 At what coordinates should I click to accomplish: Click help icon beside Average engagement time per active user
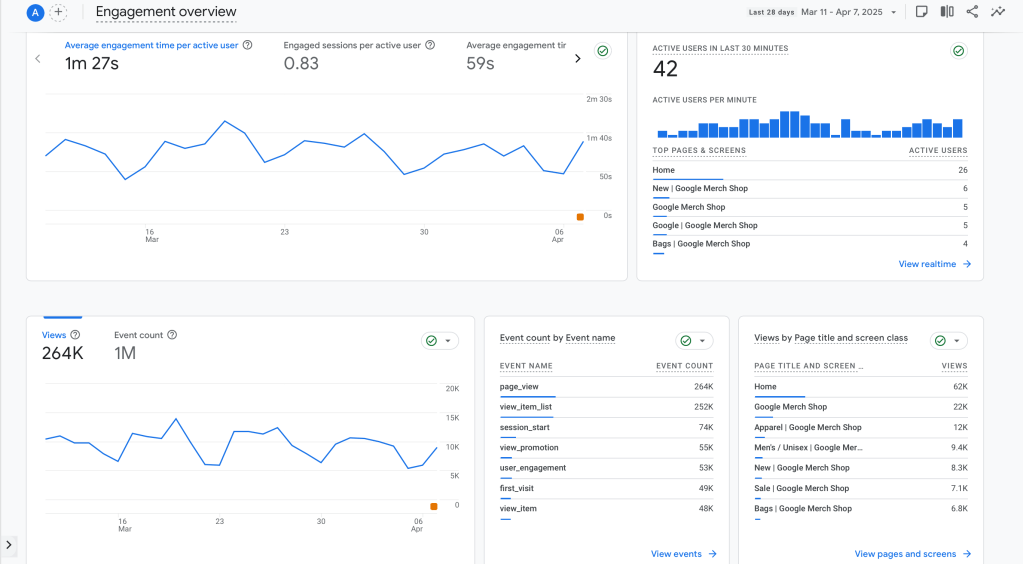click(247, 45)
